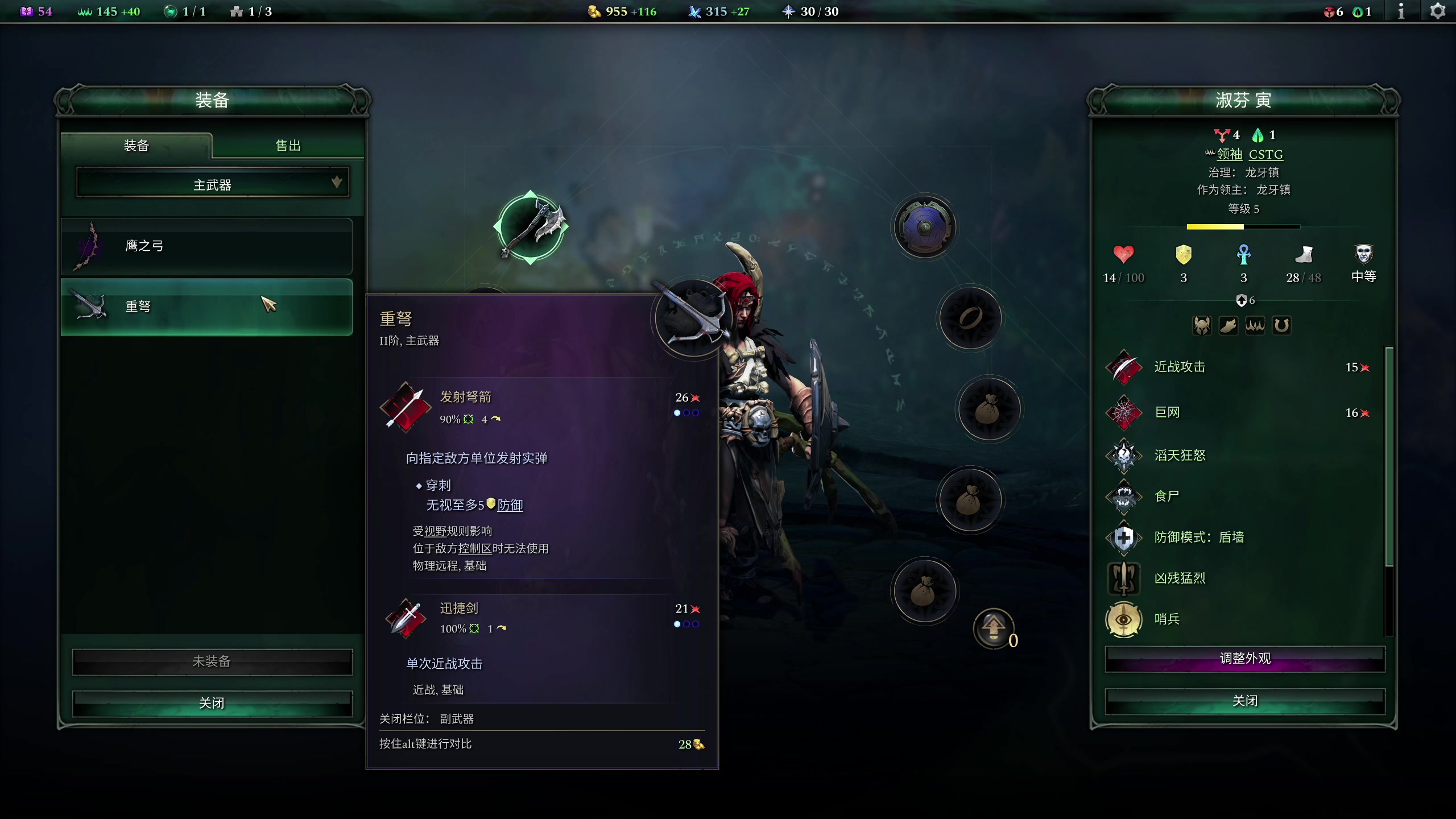This screenshot has height=819, width=1456.
Task: Select the 哨兵 eye ability icon
Action: [x=1123, y=619]
